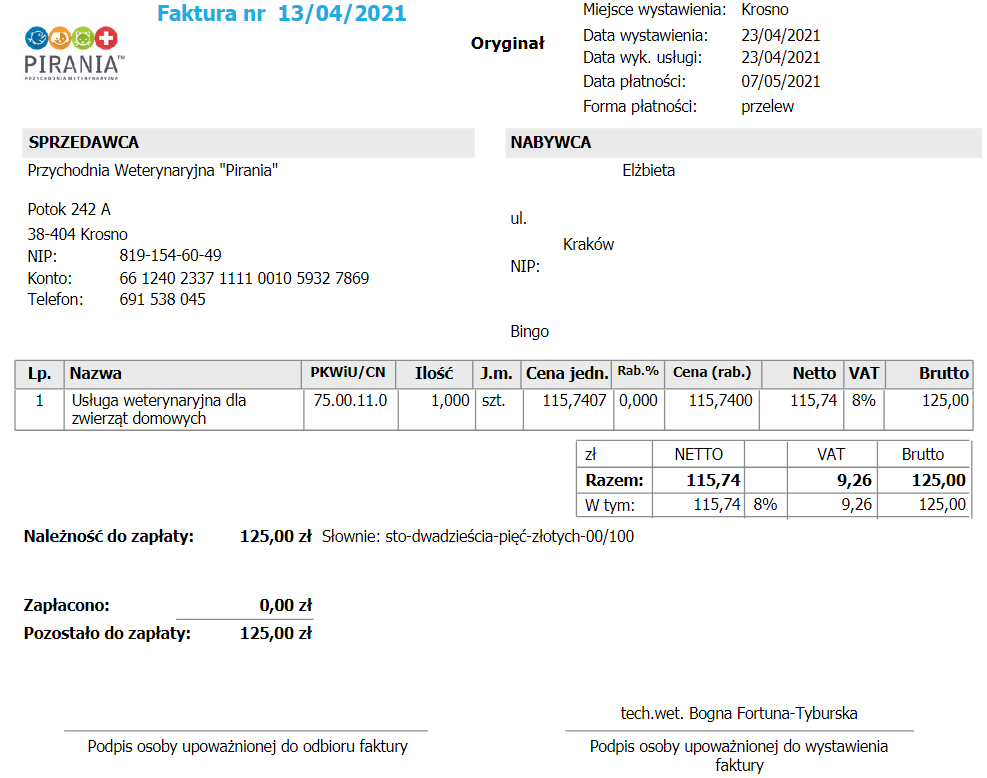
Task: Select item name 'Usługa weterynaryjna dla zwierząt domowych'
Action: tap(159, 409)
